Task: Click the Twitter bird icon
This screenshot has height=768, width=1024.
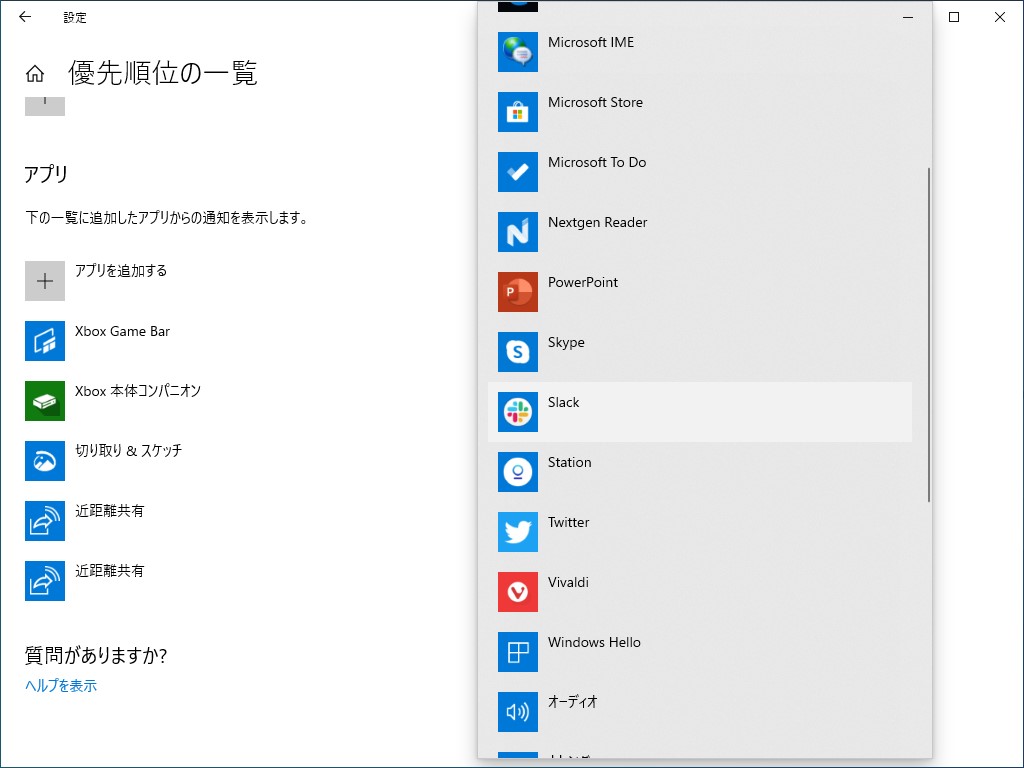Action: [x=517, y=532]
